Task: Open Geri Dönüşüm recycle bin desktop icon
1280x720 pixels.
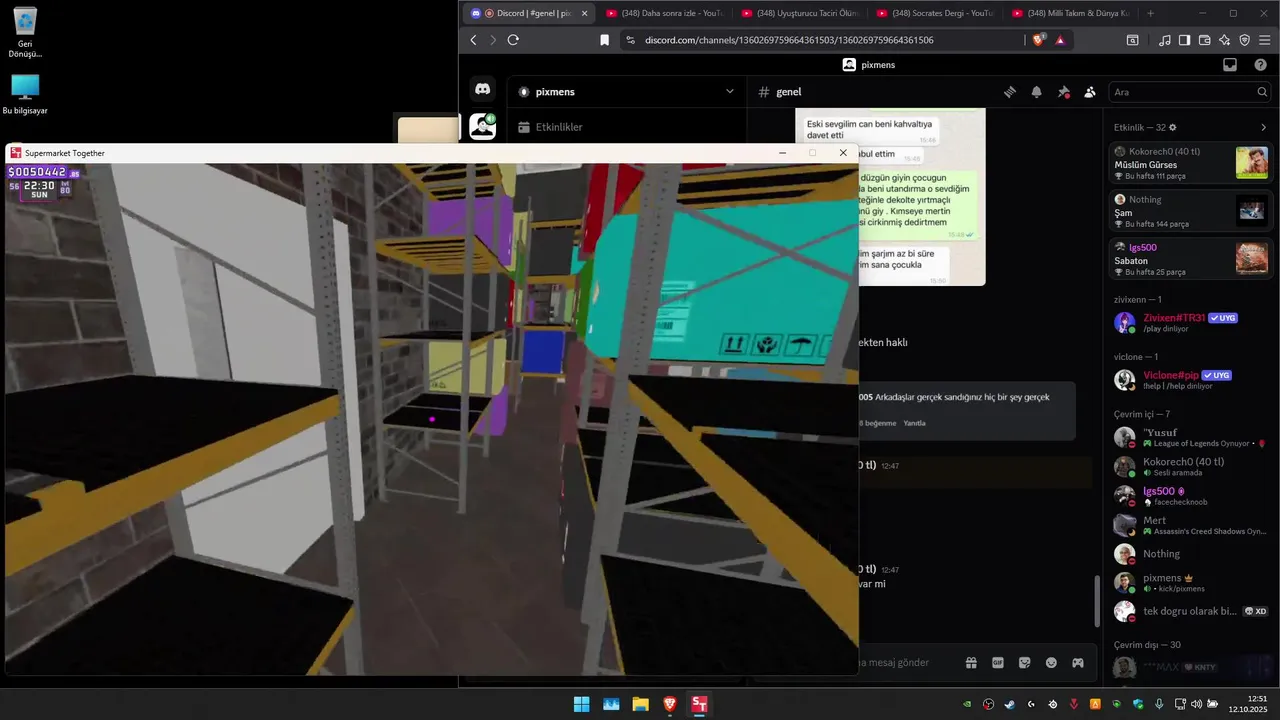Action: 25,32
